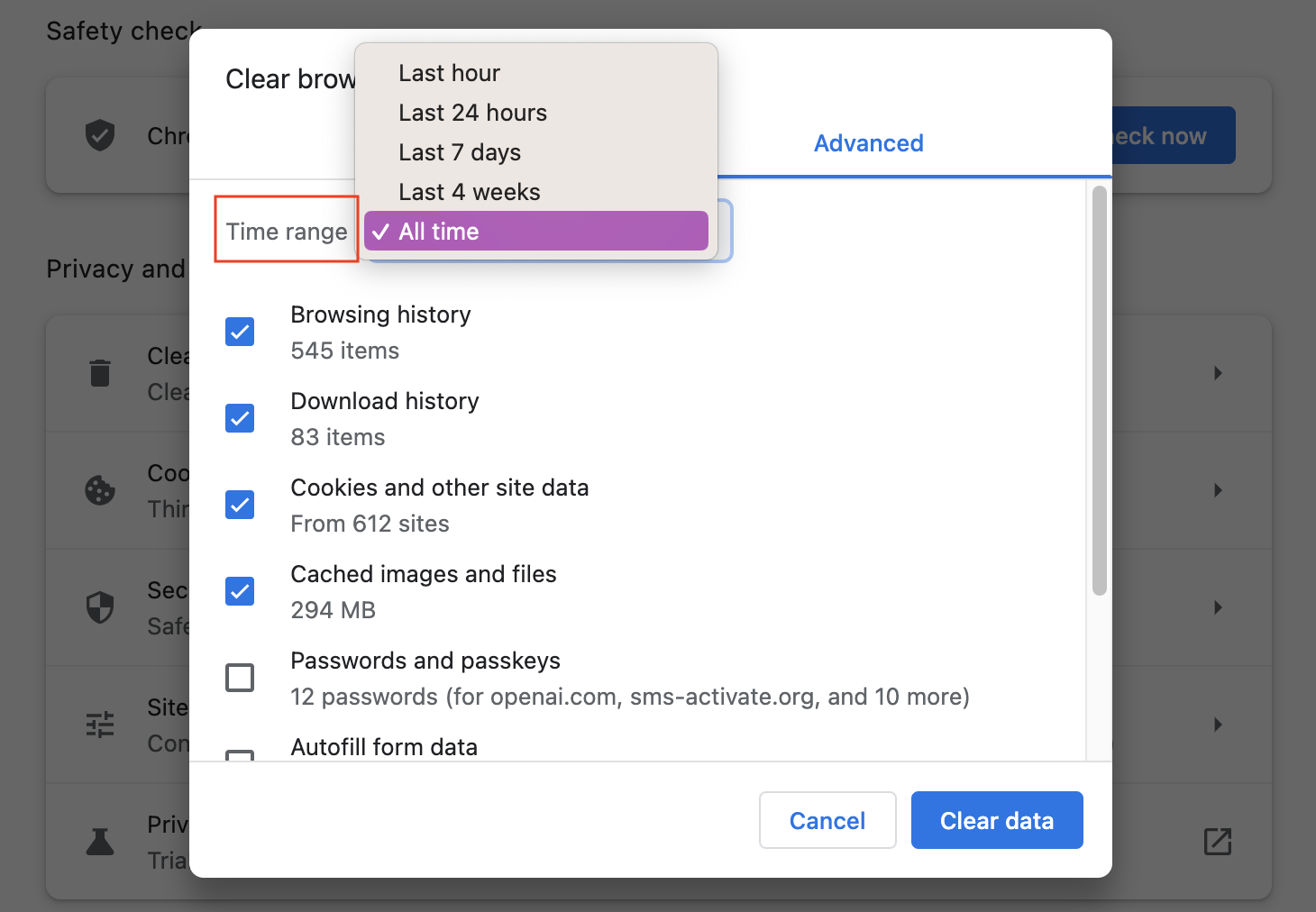Switch to the Advanced tab

pyautogui.click(x=868, y=143)
